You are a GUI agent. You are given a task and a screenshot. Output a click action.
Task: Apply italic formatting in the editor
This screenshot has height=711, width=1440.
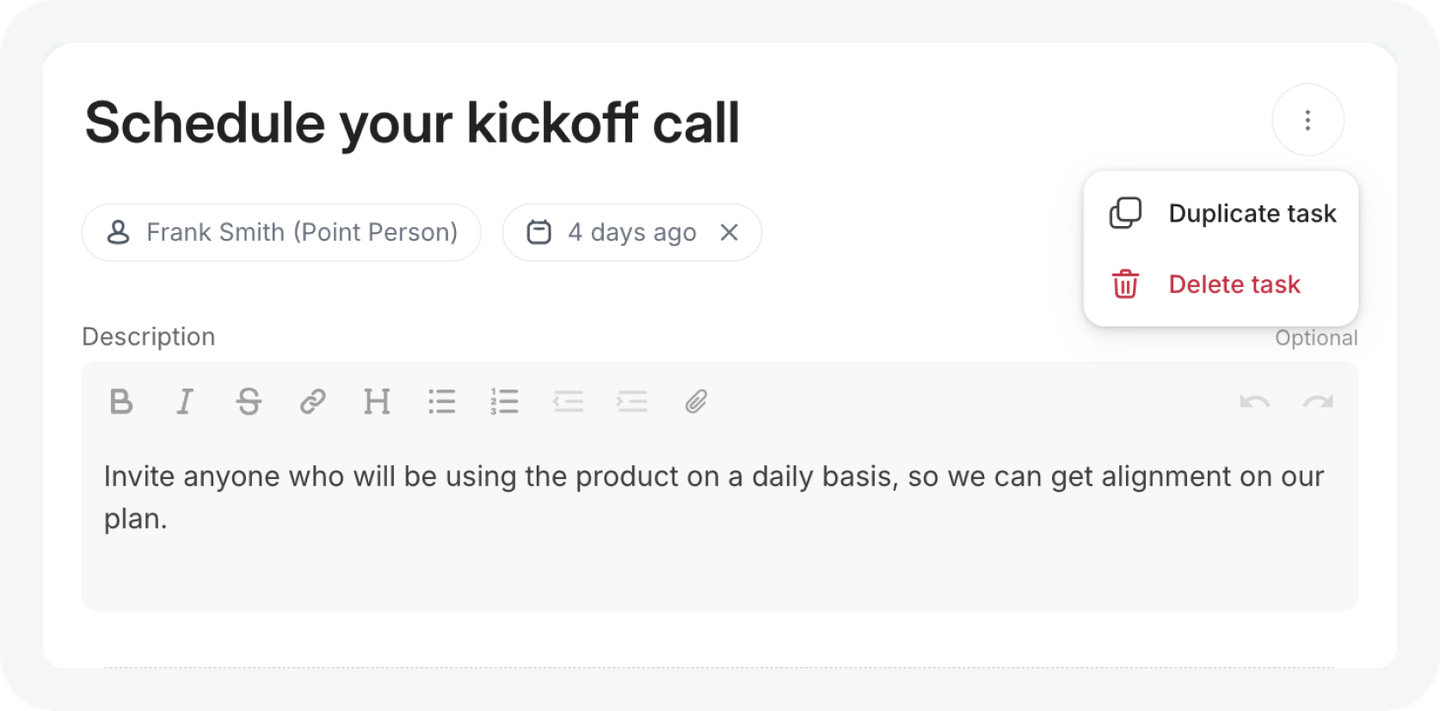(x=184, y=402)
